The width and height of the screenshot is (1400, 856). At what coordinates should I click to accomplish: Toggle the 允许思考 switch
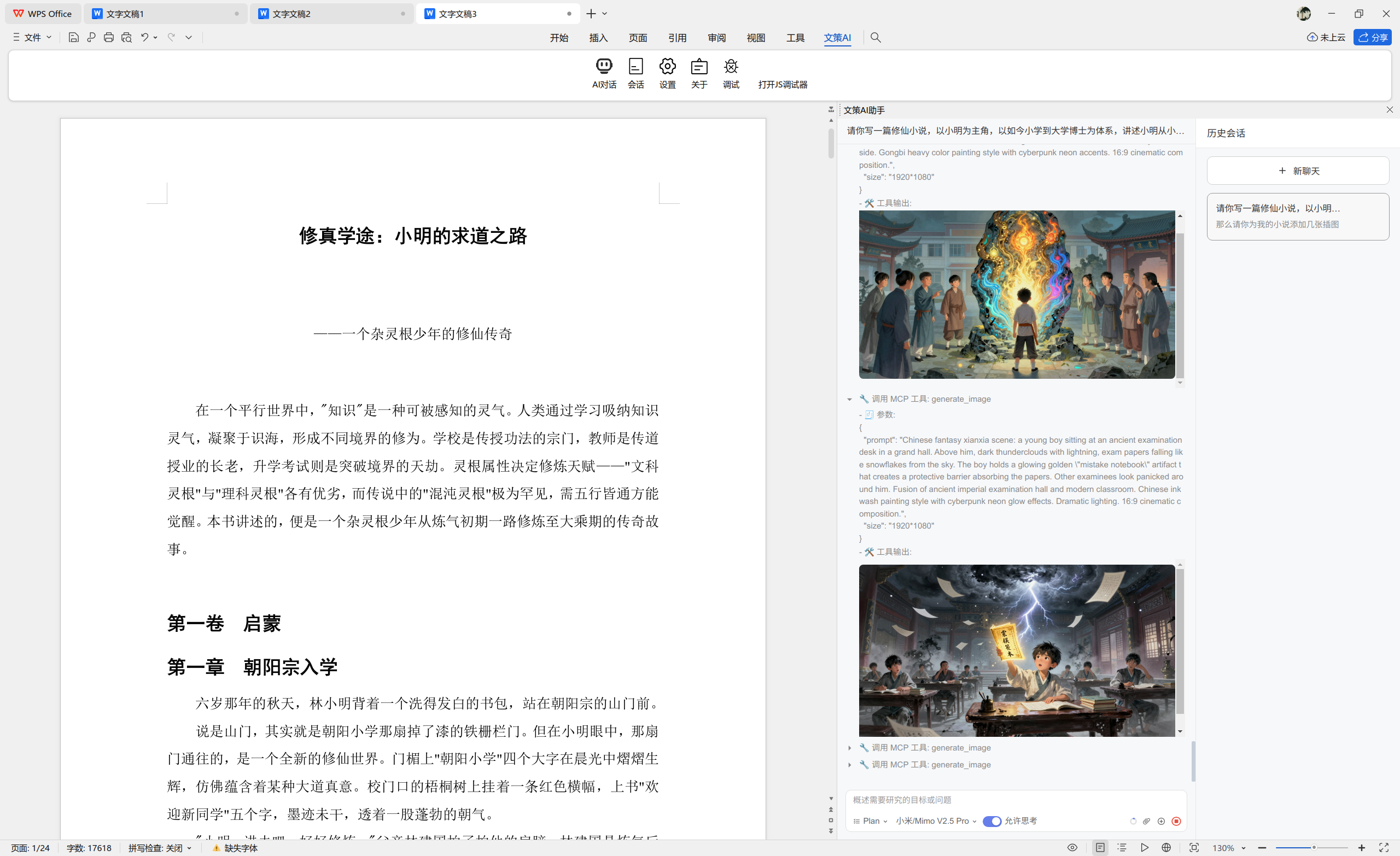click(992, 821)
